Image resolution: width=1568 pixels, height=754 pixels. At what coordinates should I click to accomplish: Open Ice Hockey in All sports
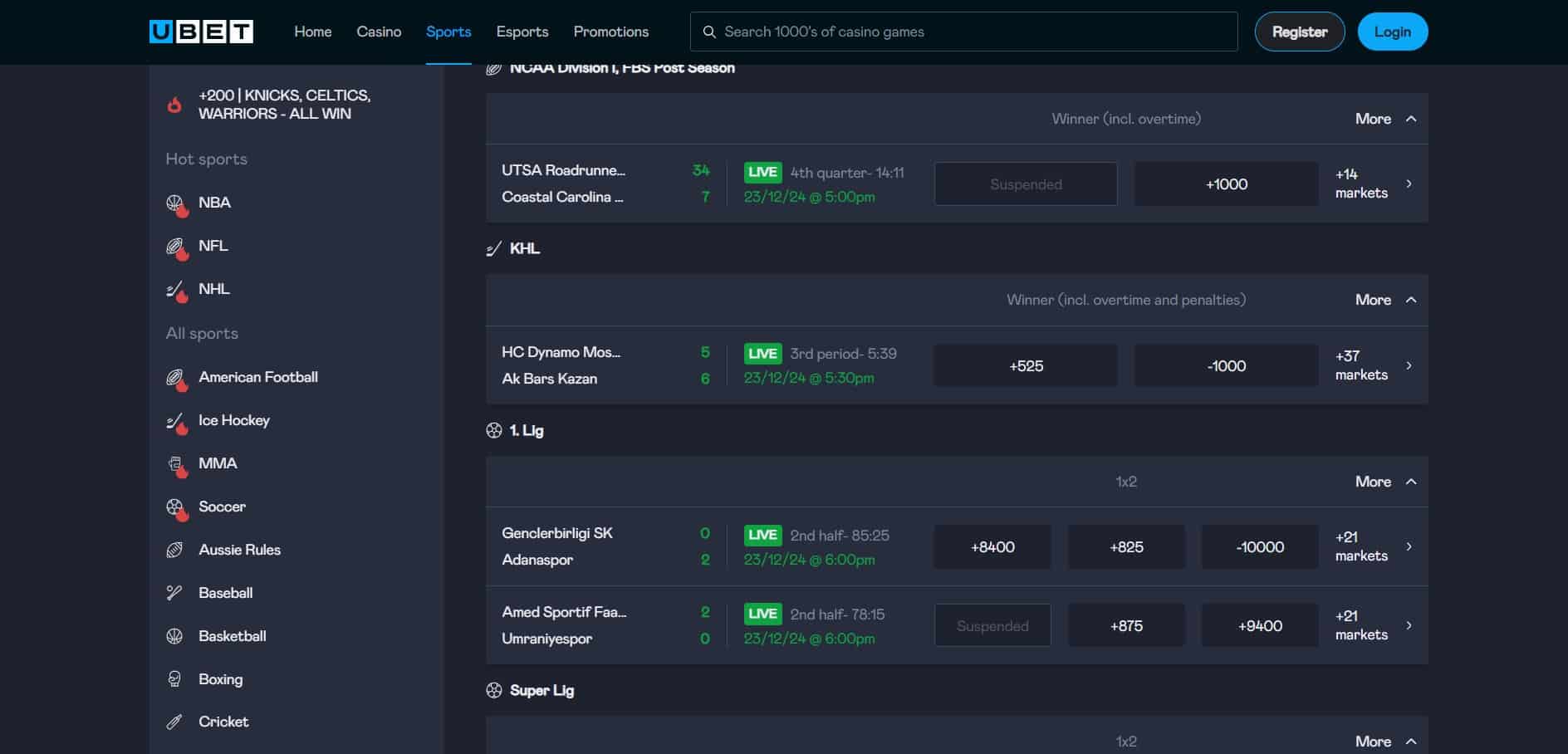[234, 420]
